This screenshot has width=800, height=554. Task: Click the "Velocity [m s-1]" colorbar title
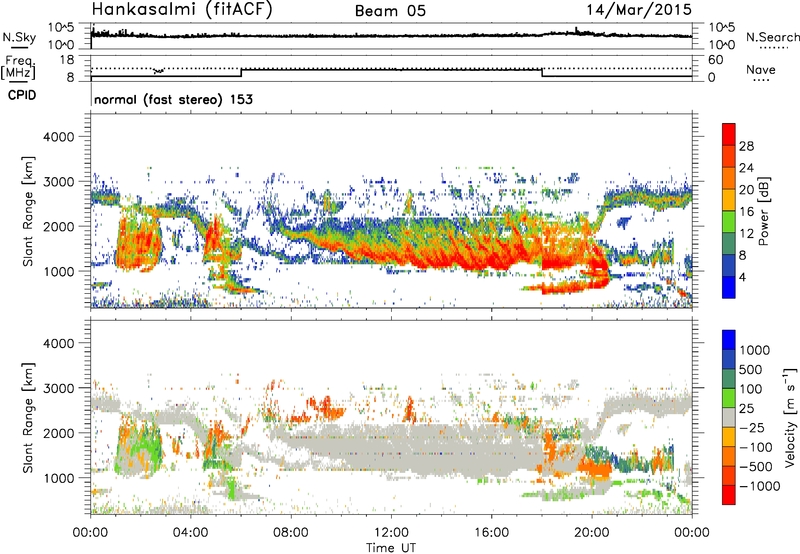[x=790, y=417]
